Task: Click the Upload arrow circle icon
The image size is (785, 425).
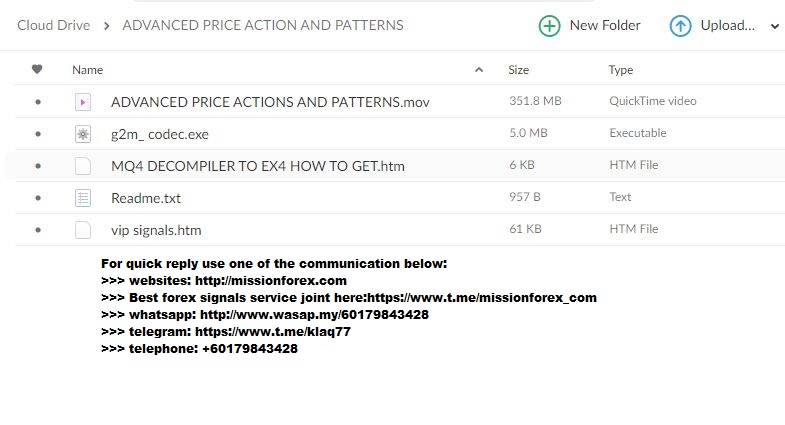Action: click(680, 26)
